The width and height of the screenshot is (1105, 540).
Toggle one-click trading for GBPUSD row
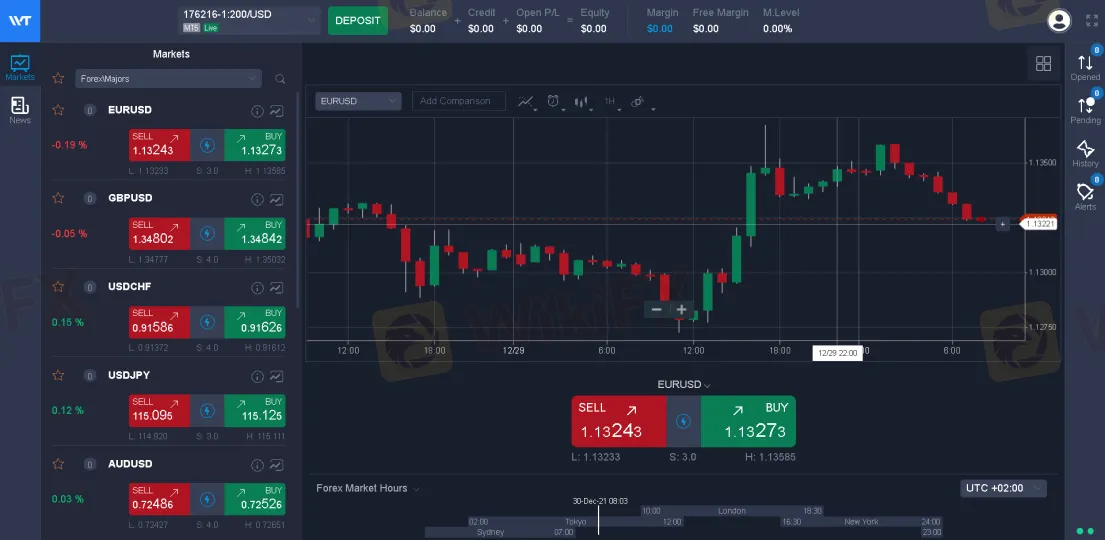tap(207, 233)
